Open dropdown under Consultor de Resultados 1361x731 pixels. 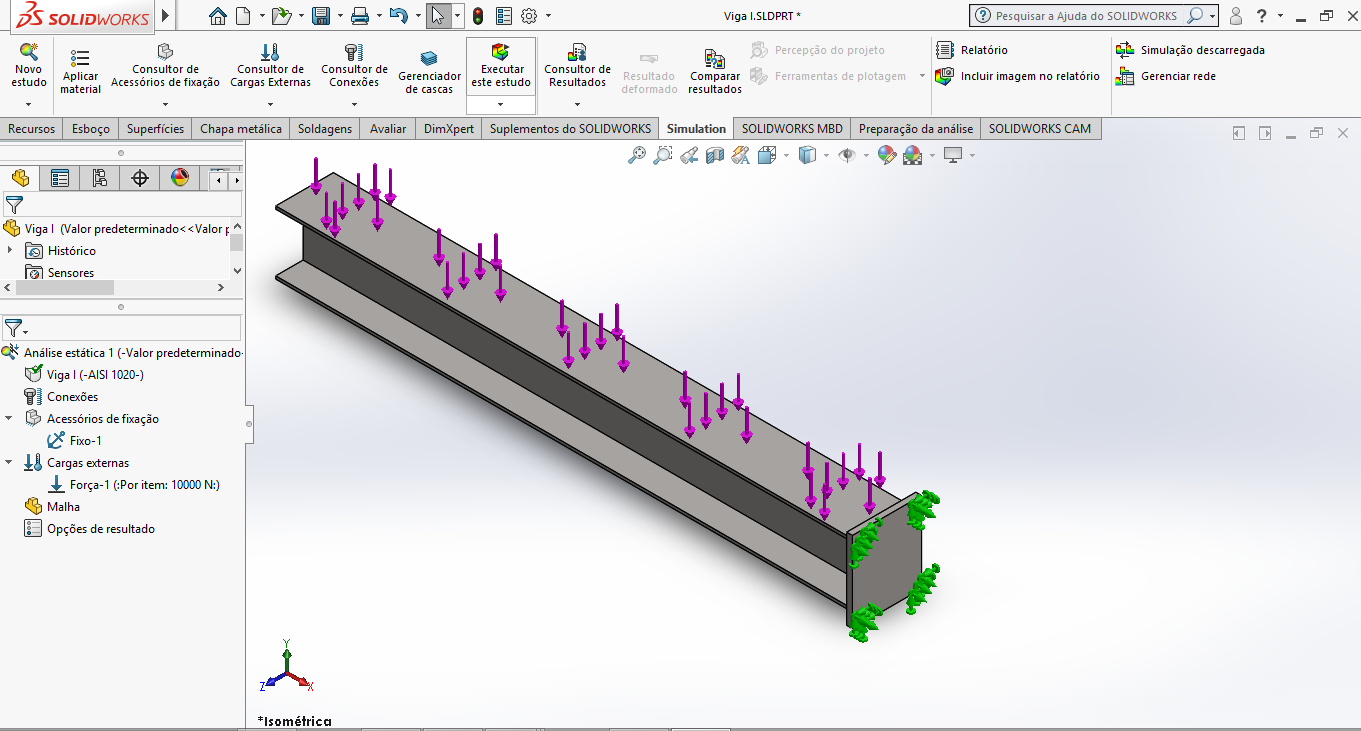577,104
